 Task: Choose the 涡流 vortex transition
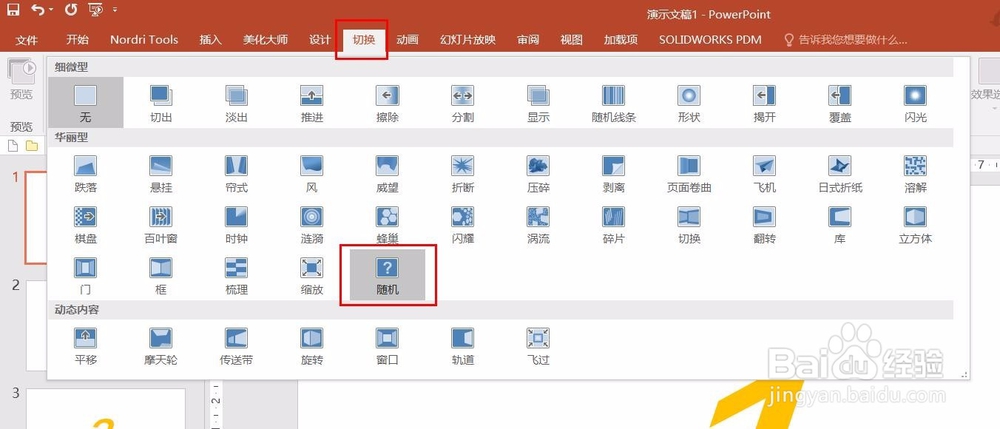coord(538,224)
